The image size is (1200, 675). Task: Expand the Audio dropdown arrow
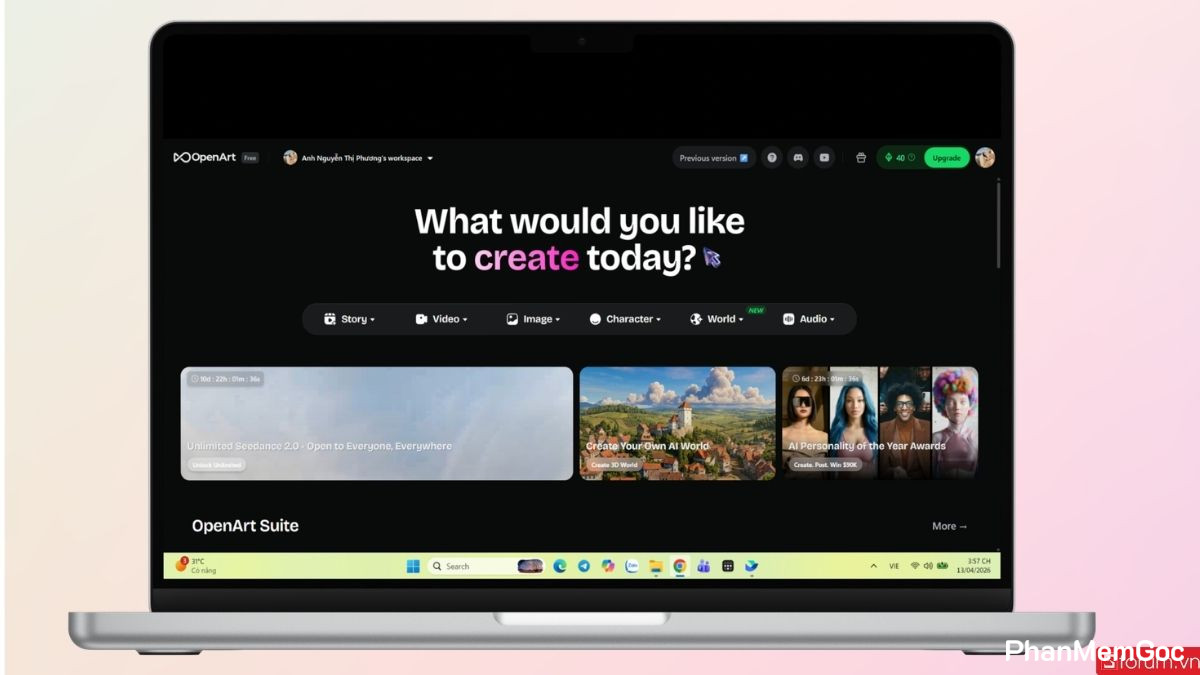832,320
